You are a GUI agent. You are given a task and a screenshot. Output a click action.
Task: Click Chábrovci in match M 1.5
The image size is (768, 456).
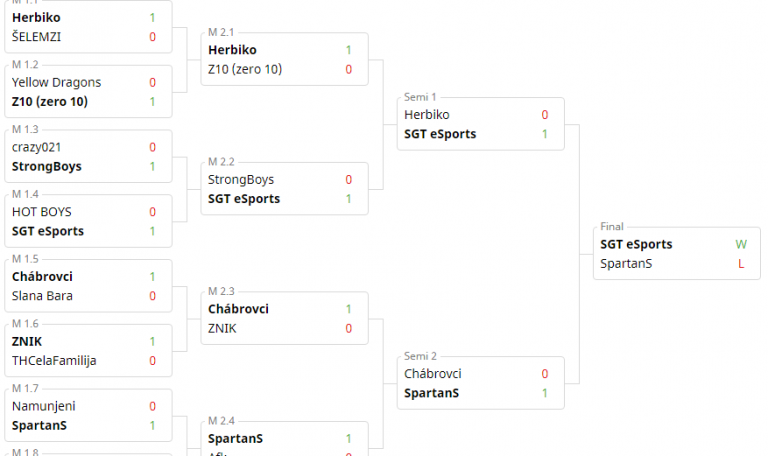(42, 276)
